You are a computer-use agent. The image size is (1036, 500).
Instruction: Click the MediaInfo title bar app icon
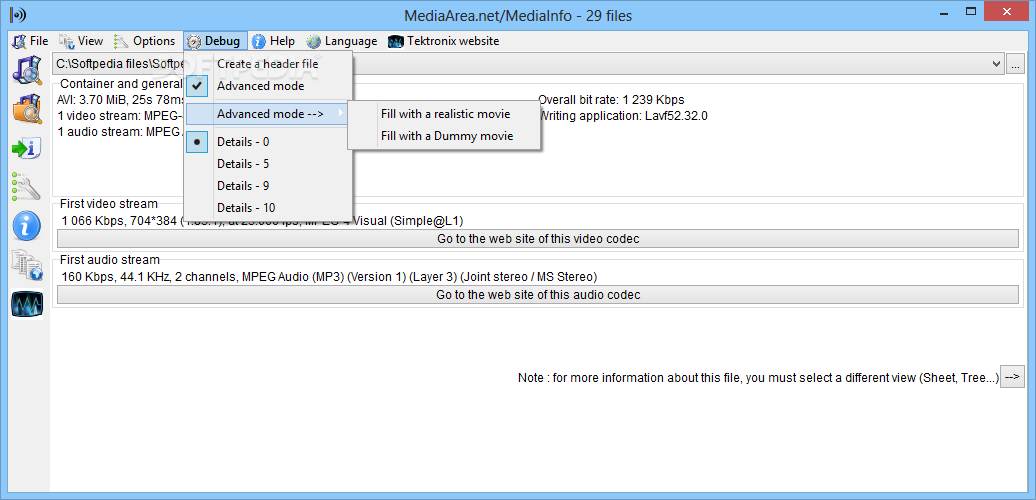(x=18, y=15)
